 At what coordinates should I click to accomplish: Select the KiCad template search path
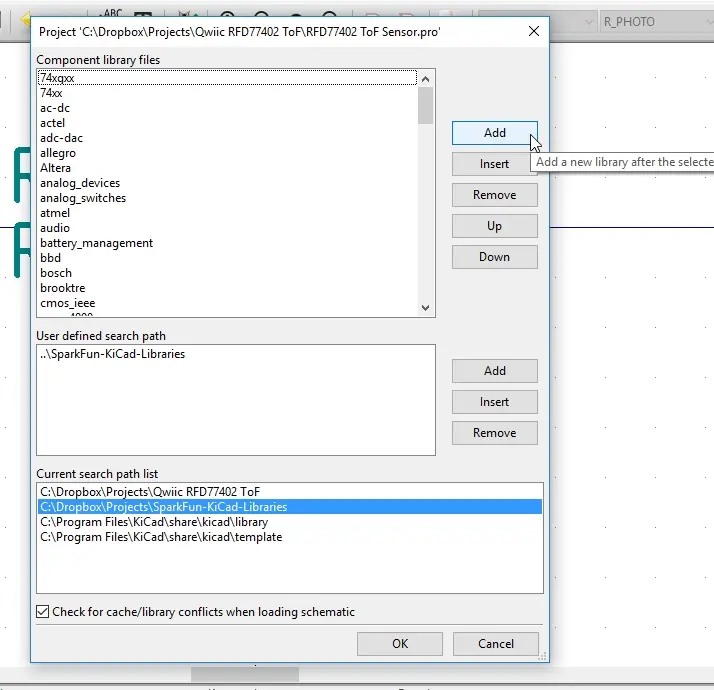coord(161,537)
